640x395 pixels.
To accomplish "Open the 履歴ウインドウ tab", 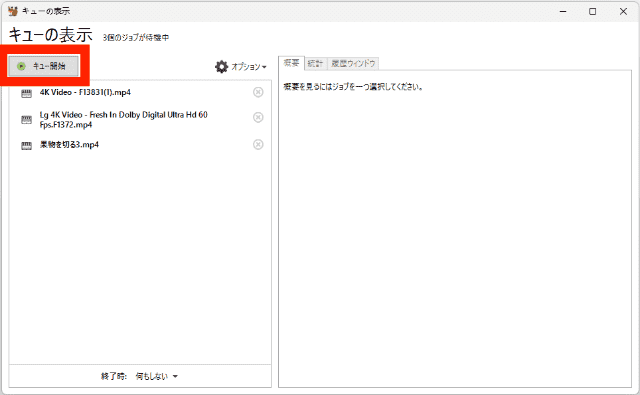I will click(353, 63).
